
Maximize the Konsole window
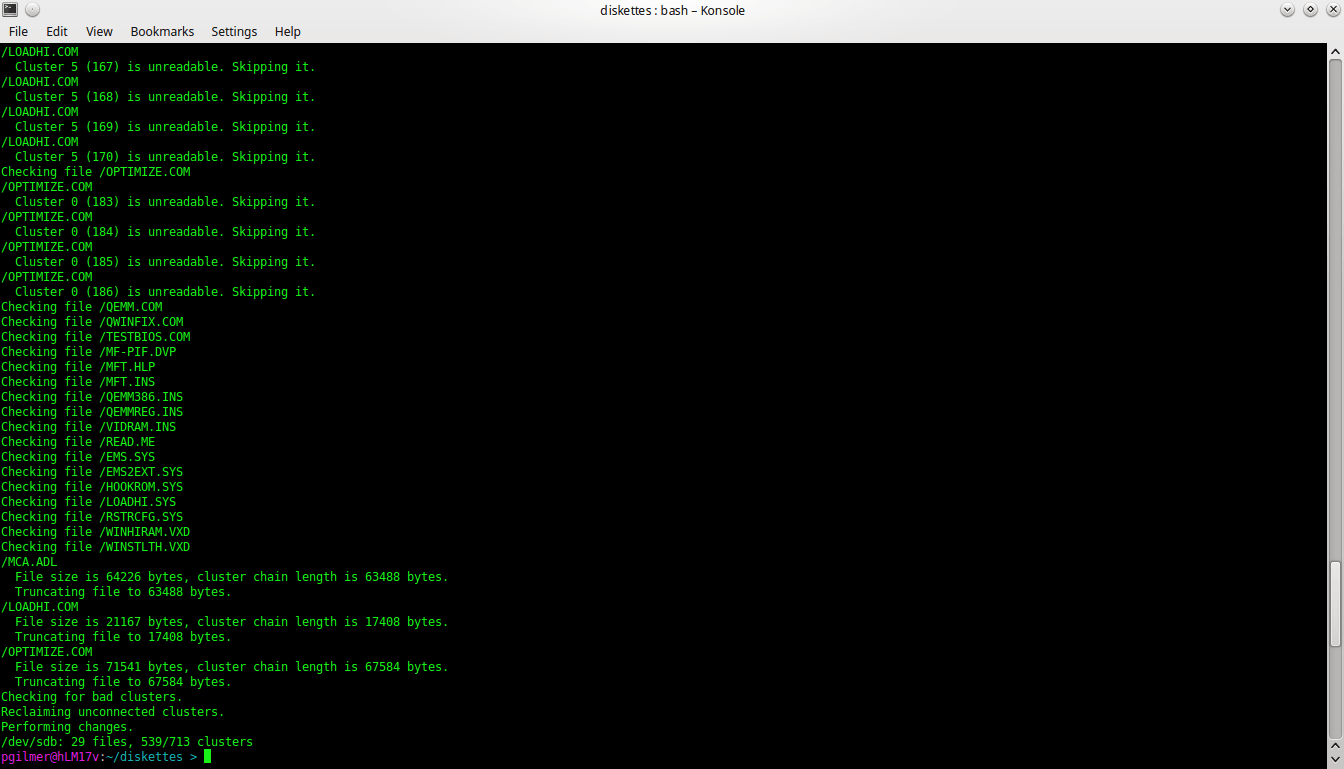(x=1310, y=10)
